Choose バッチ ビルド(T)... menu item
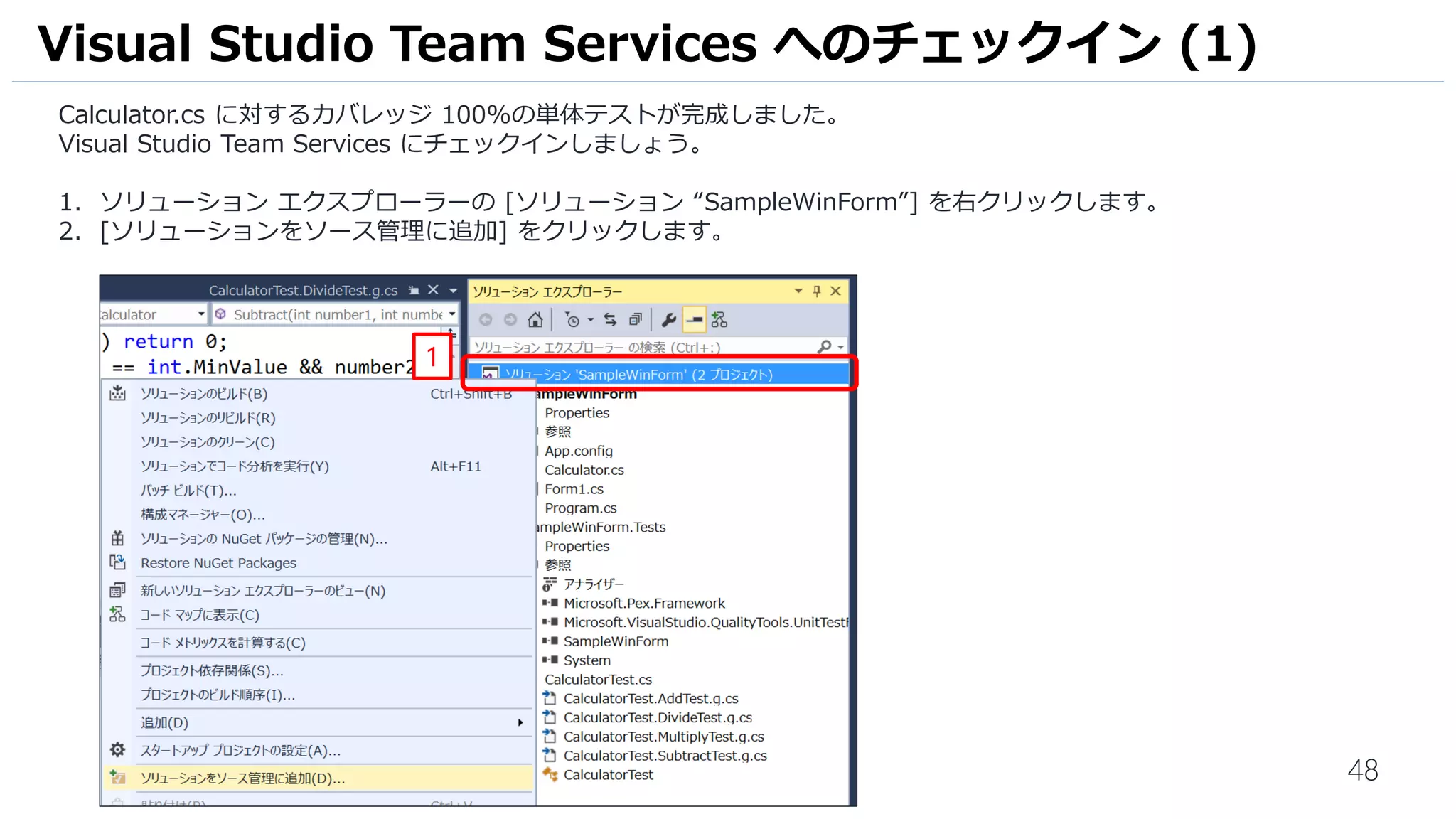The height and width of the screenshot is (819, 1456). pos(318,491)
